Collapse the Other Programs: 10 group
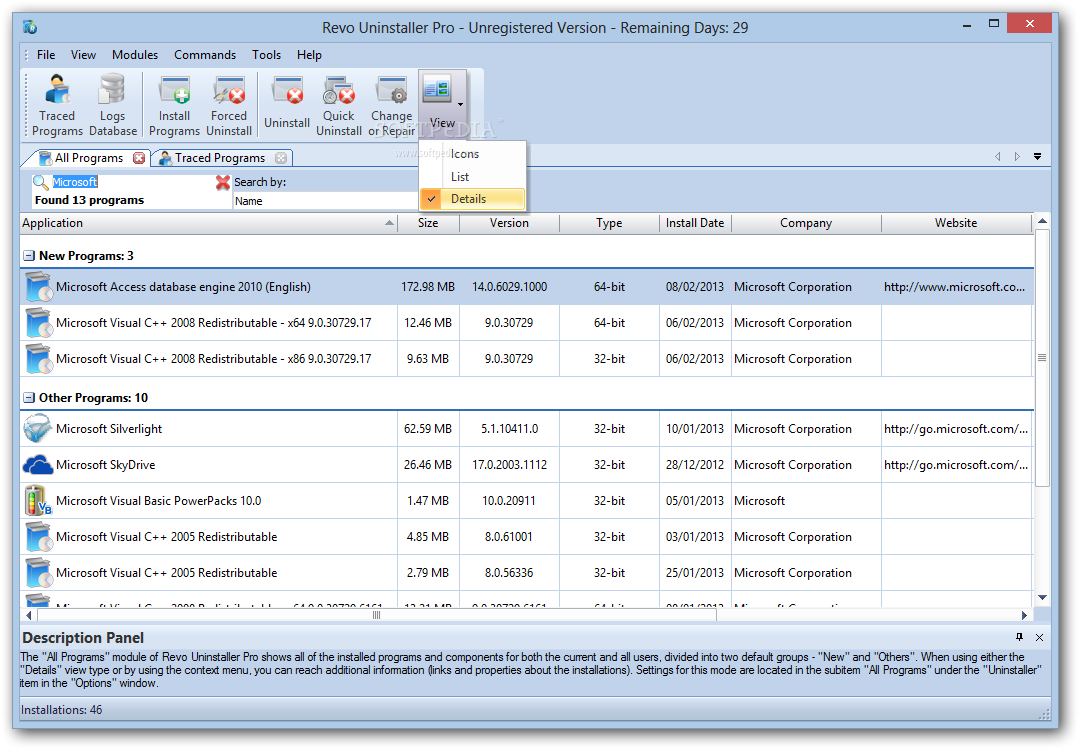 point(29,397)
